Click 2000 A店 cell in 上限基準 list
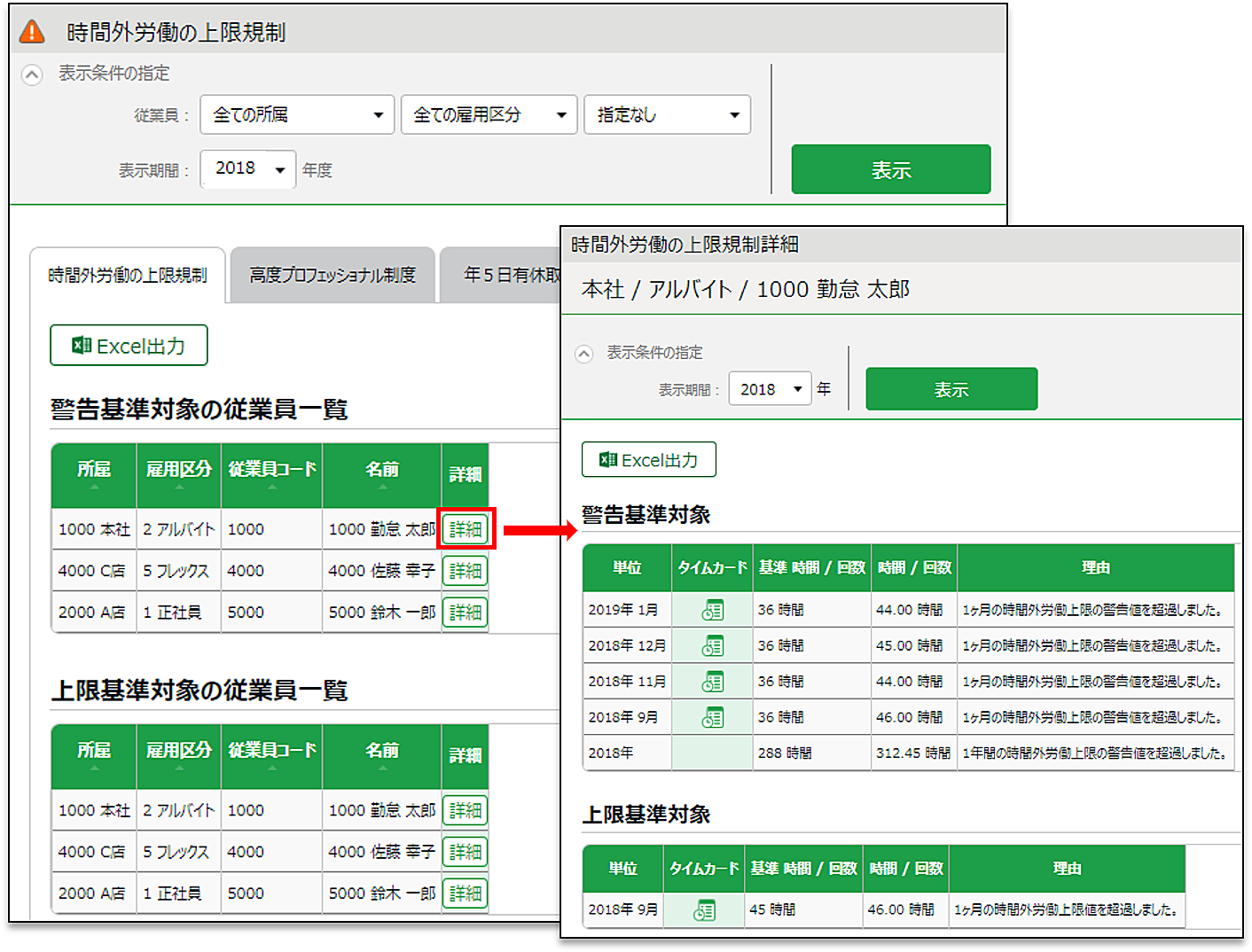 point(94,893)
